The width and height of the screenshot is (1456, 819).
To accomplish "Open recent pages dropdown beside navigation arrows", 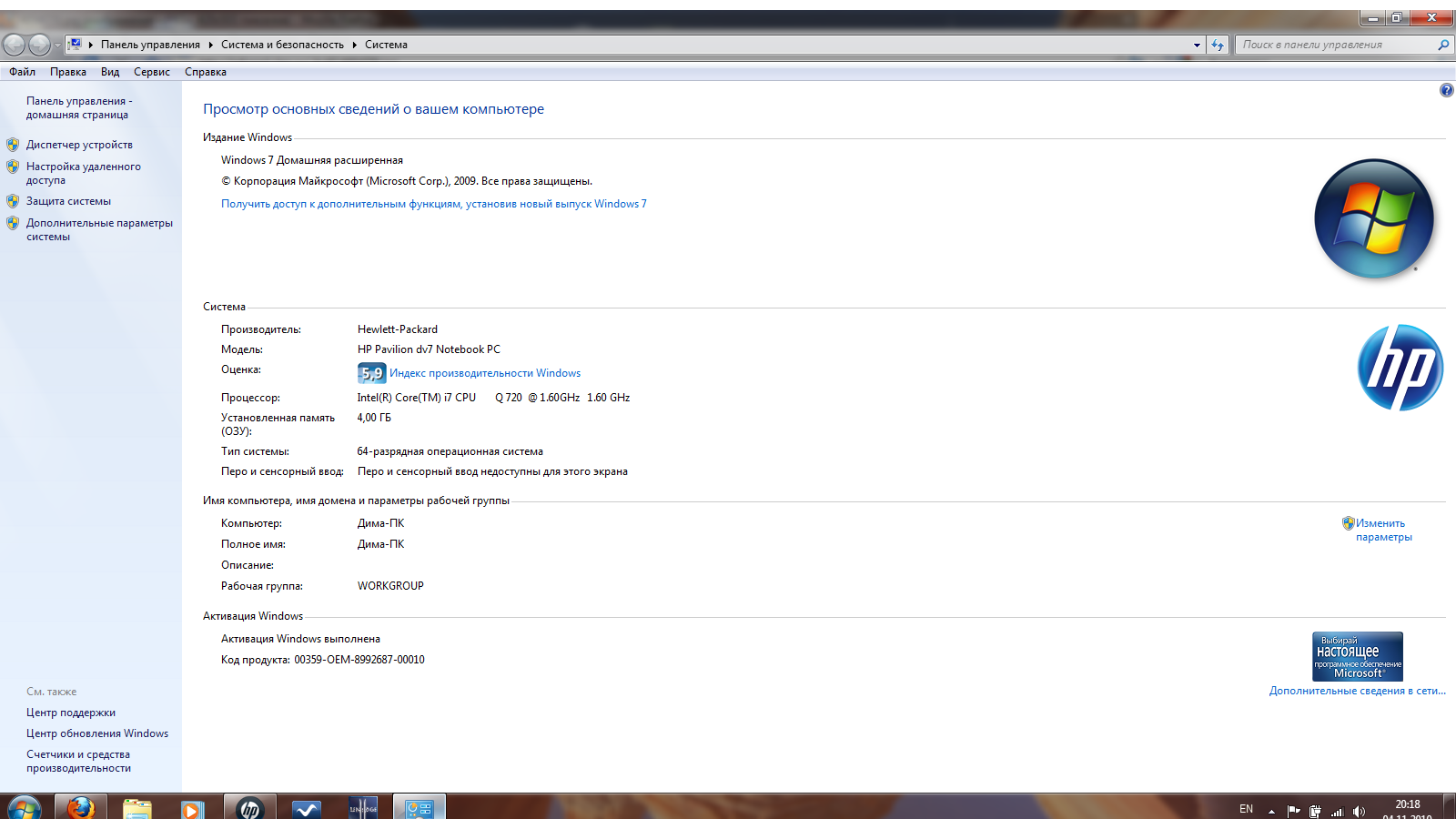I will [57, 45].
